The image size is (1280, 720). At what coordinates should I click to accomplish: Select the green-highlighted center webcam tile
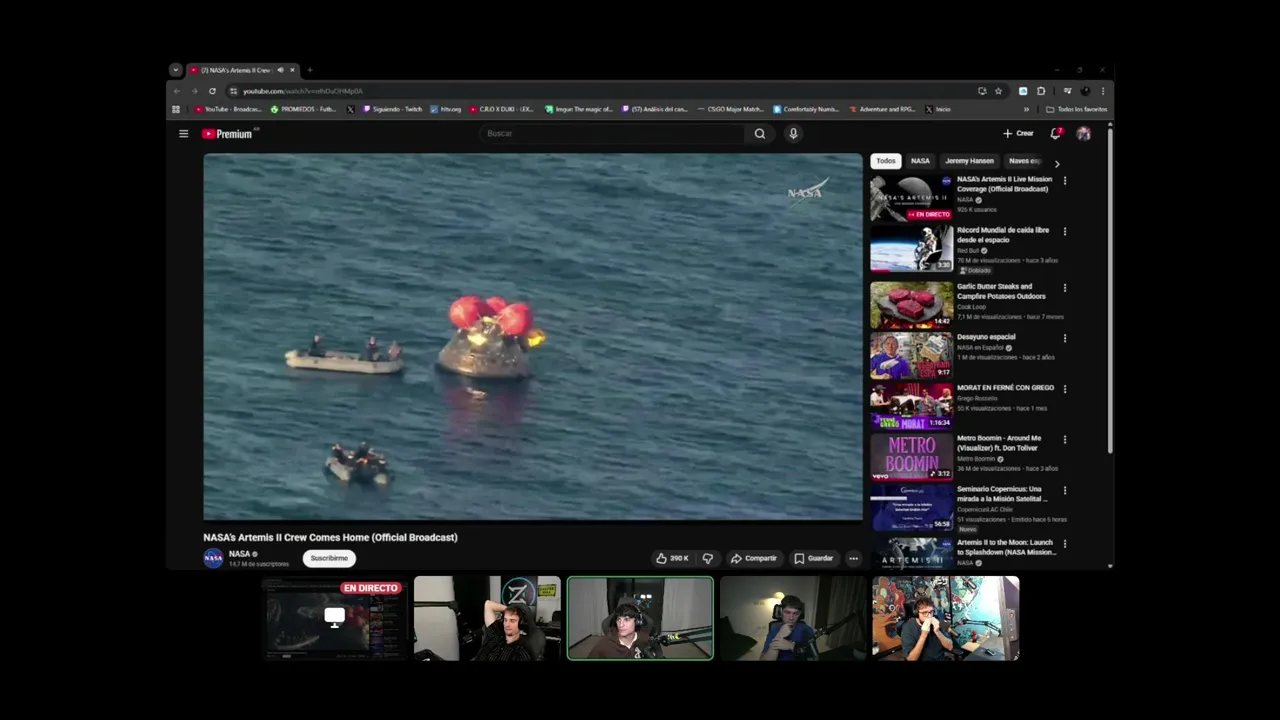click(x=640, y=618)
